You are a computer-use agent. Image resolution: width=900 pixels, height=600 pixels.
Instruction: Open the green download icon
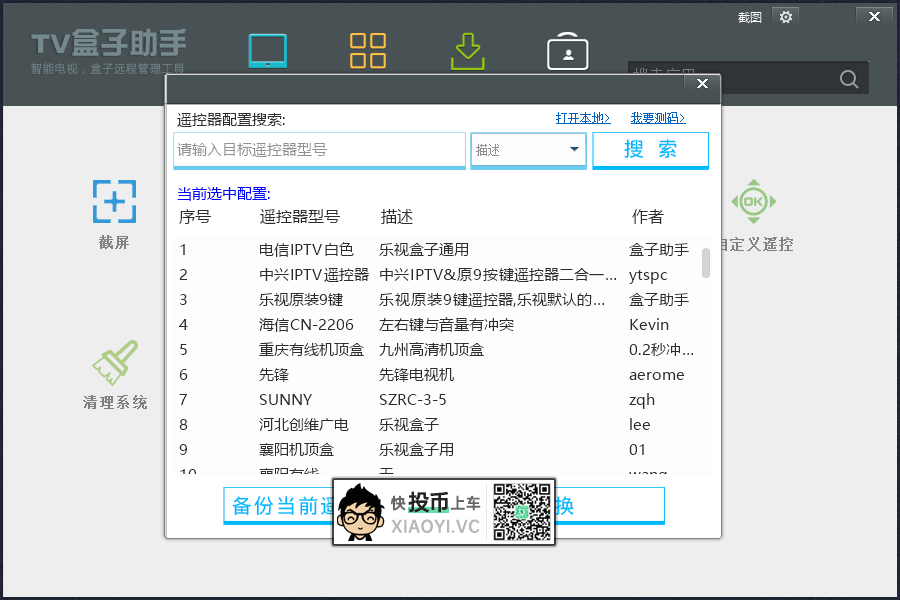tap(468, 51)
